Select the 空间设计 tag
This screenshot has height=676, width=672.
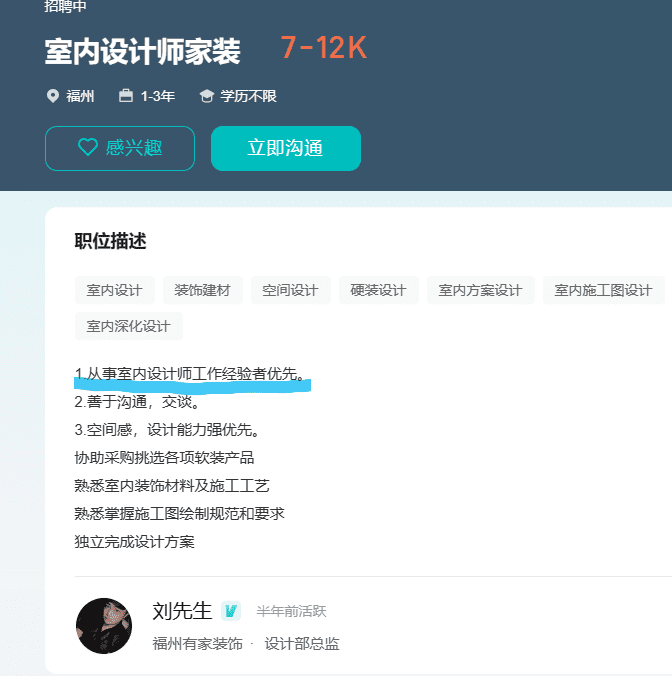[291, 290]
